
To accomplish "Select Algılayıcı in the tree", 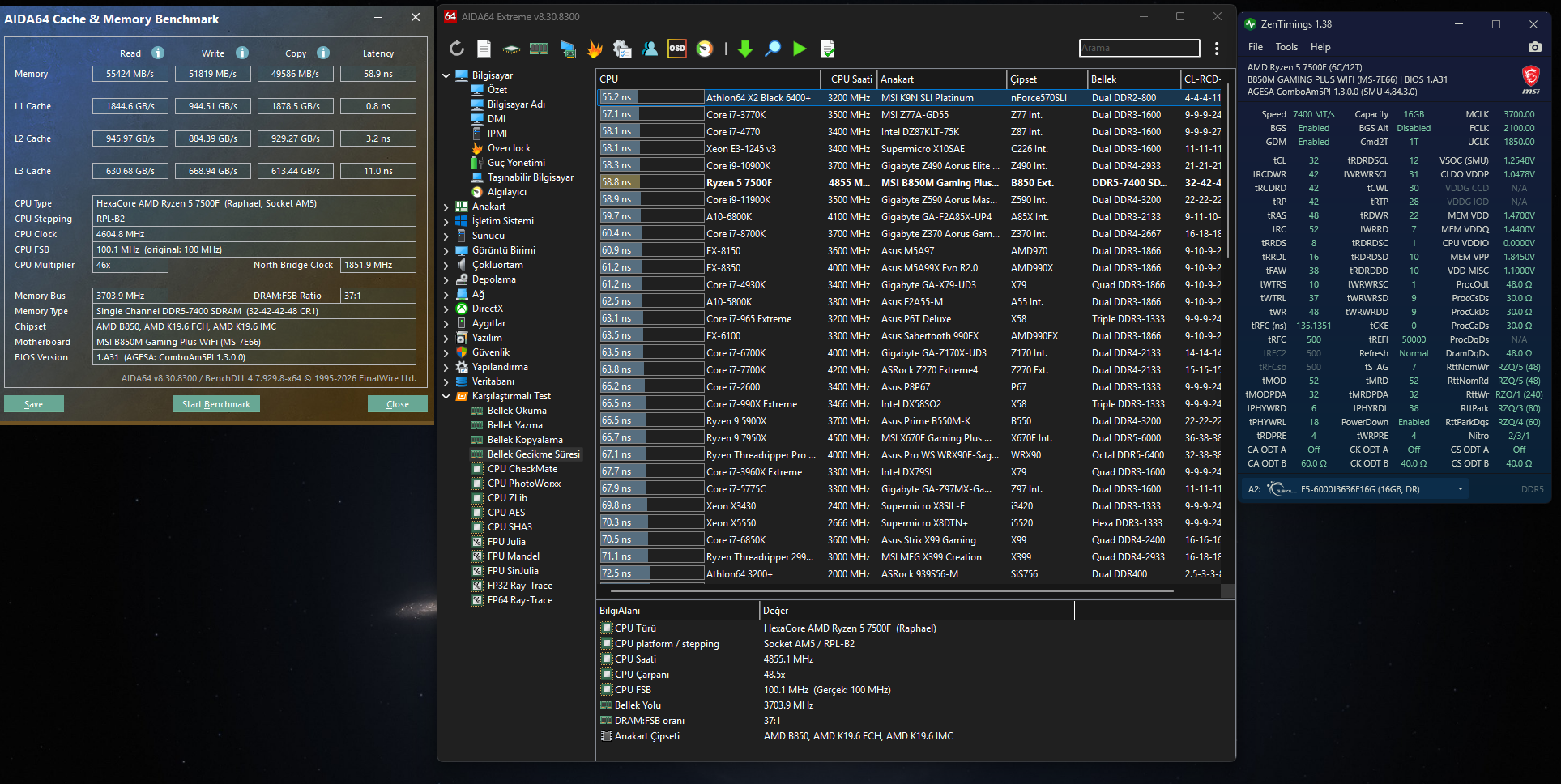I will (507, 192).
